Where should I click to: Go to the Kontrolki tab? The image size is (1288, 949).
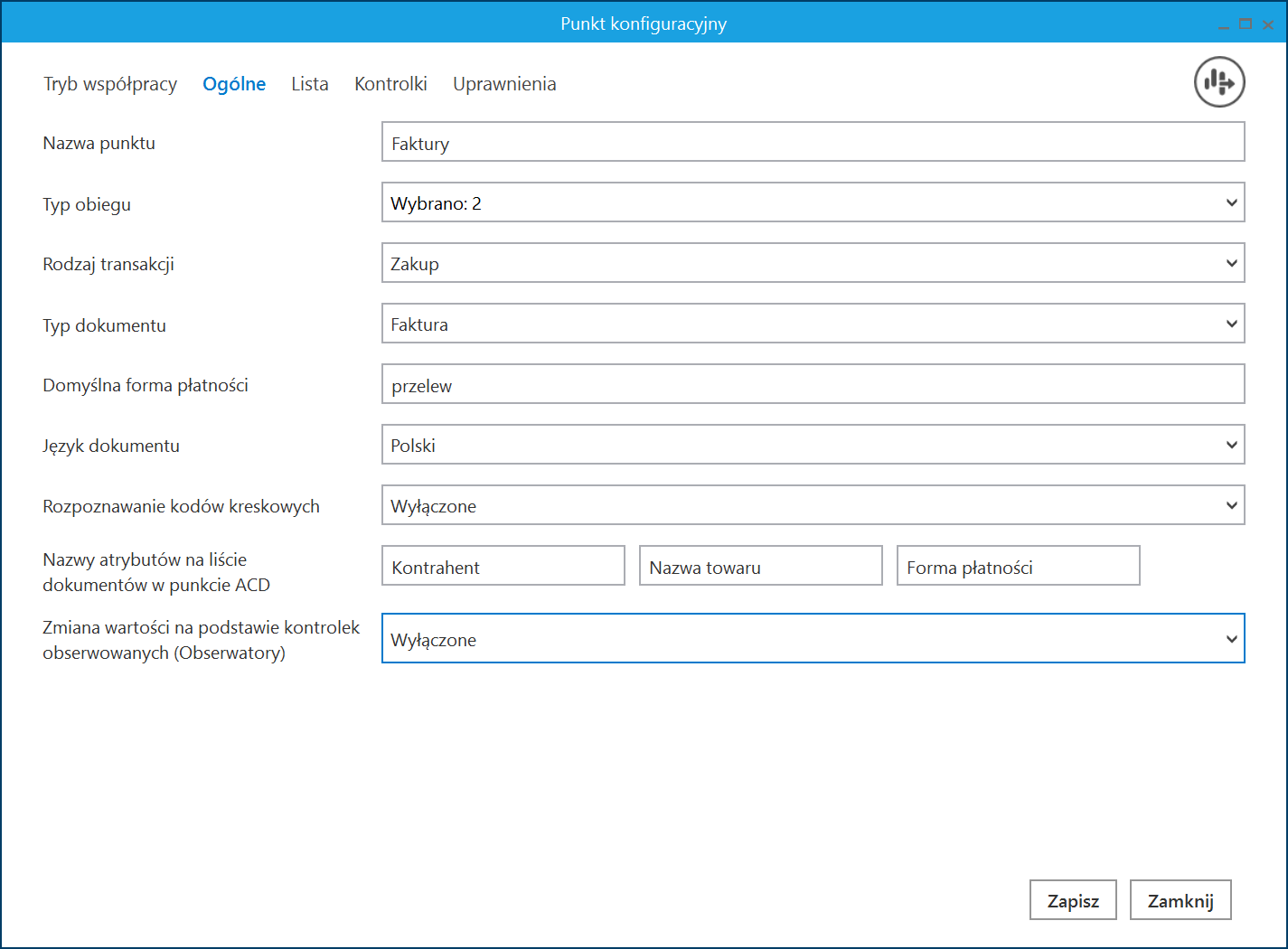point(390,84)
